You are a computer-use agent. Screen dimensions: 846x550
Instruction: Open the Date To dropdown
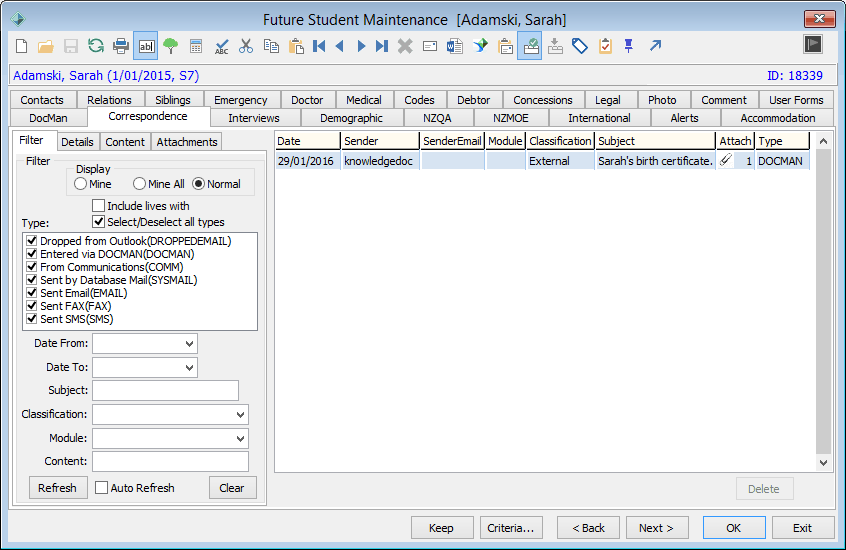pos(189,368)
